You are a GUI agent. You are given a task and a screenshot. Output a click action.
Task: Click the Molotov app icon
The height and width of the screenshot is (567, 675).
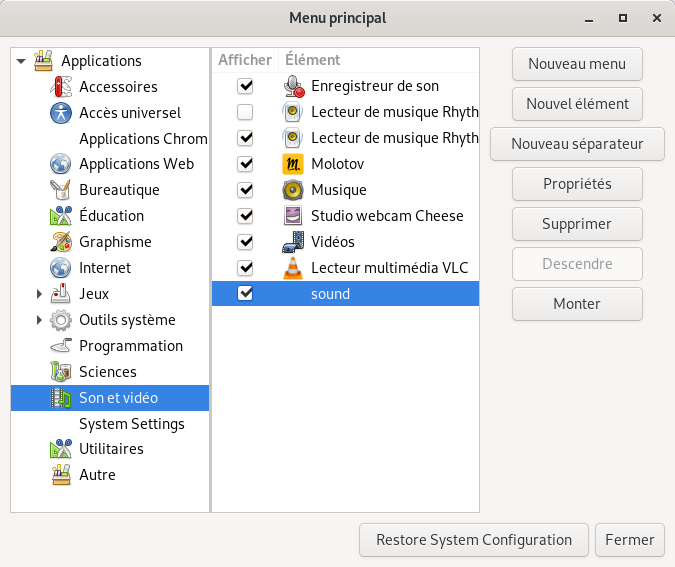coord(293,164)
